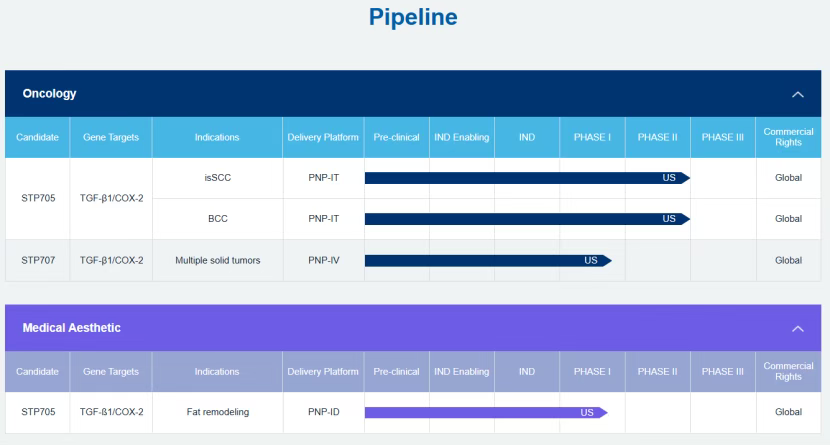The image size is (830, 446).
Task: Click Gene Targets header in Oncology table
Action: [111, 137]
